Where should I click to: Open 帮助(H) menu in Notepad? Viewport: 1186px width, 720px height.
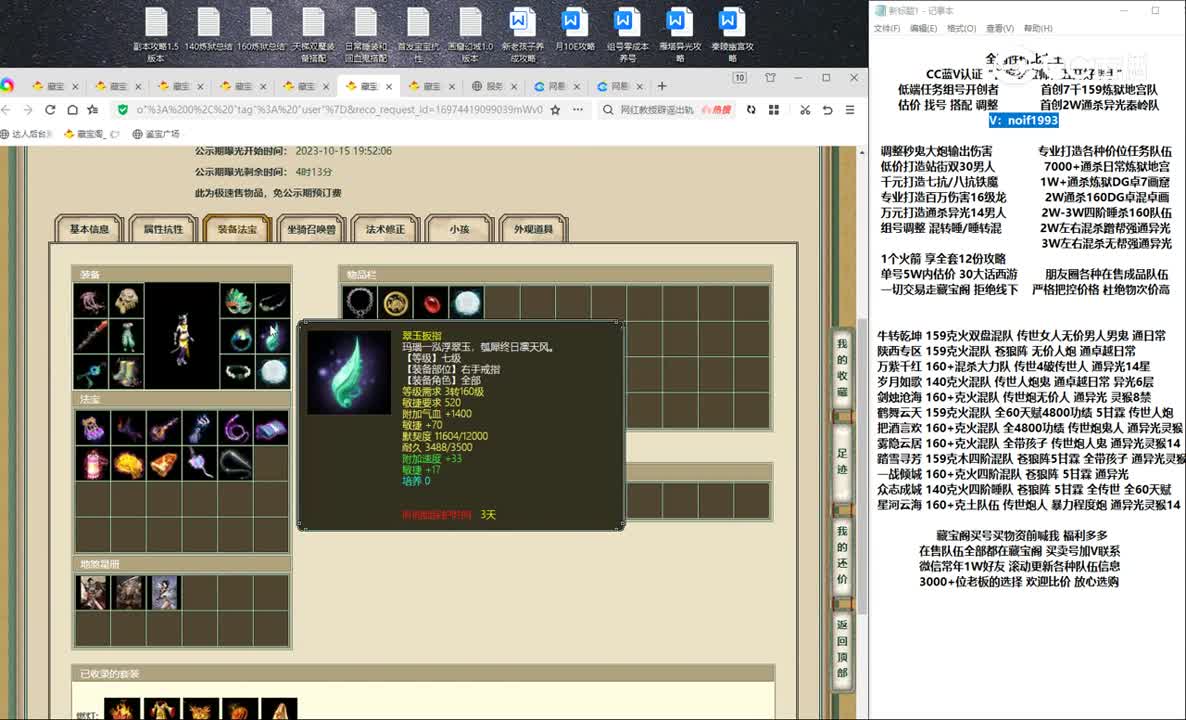[1038, 28]
